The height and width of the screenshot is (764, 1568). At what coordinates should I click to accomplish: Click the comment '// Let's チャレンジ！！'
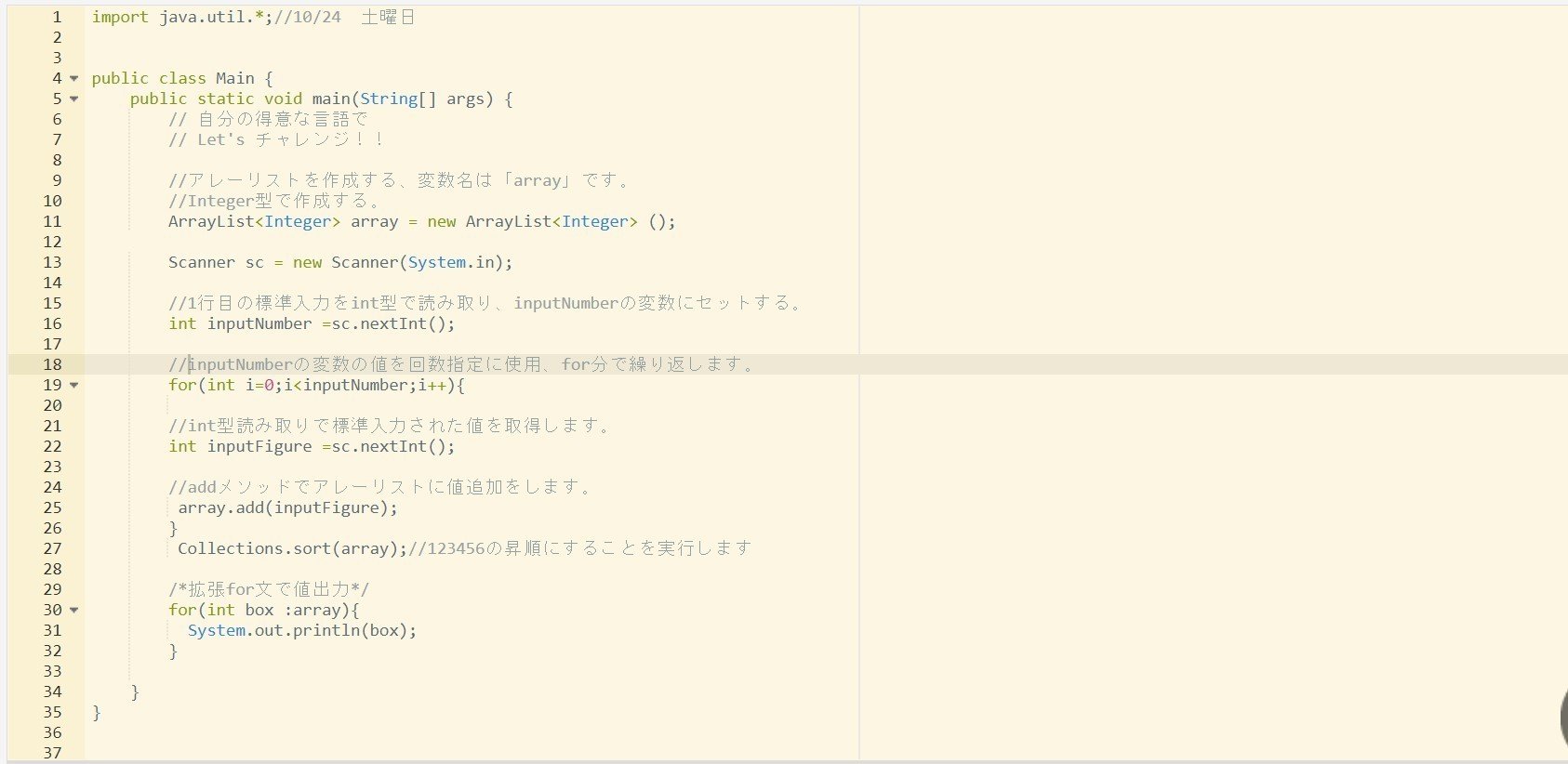[276, 140]
